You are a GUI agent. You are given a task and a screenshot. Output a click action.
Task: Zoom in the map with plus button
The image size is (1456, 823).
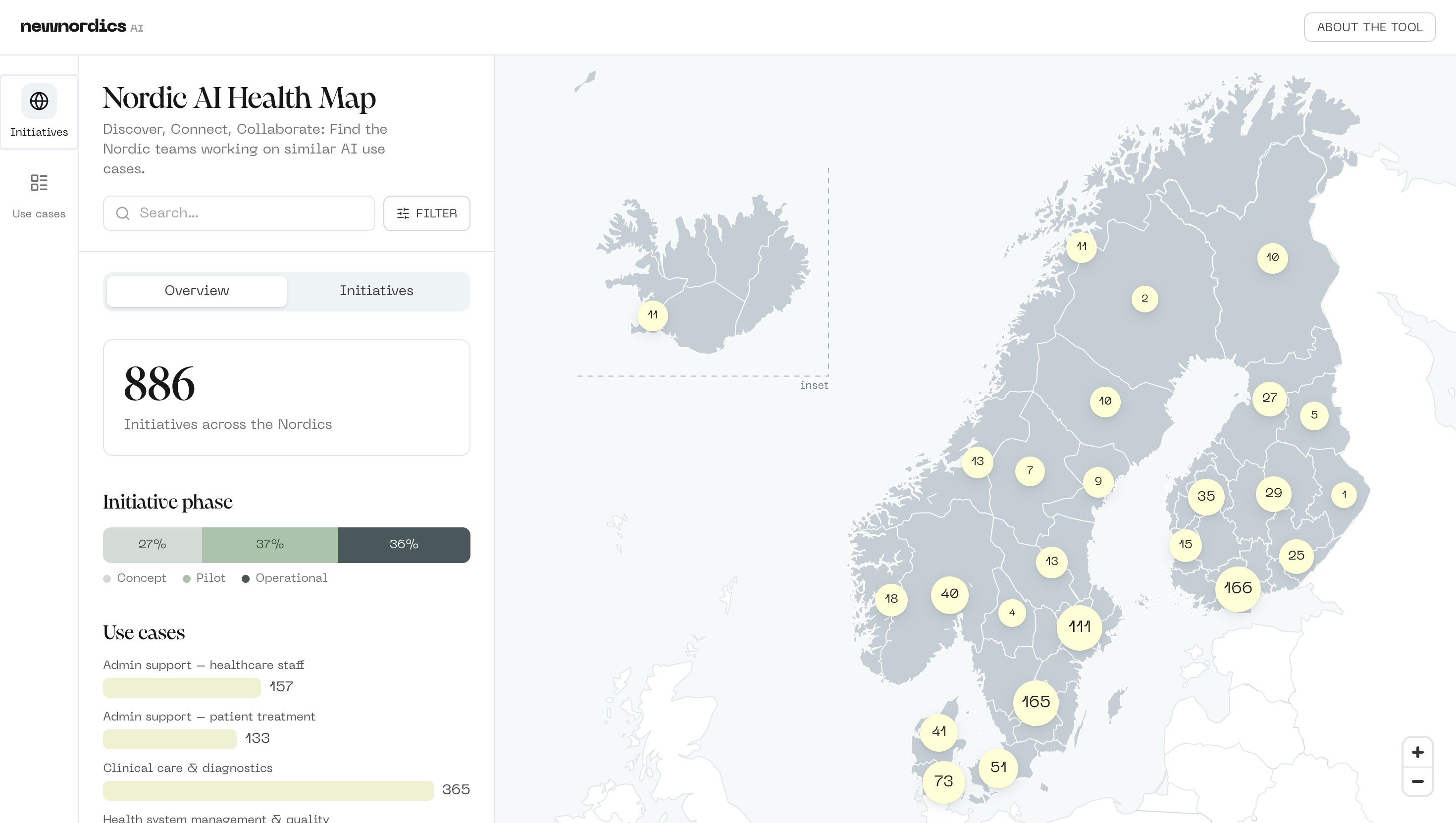pyautogui.click(x=1417, y=752)
